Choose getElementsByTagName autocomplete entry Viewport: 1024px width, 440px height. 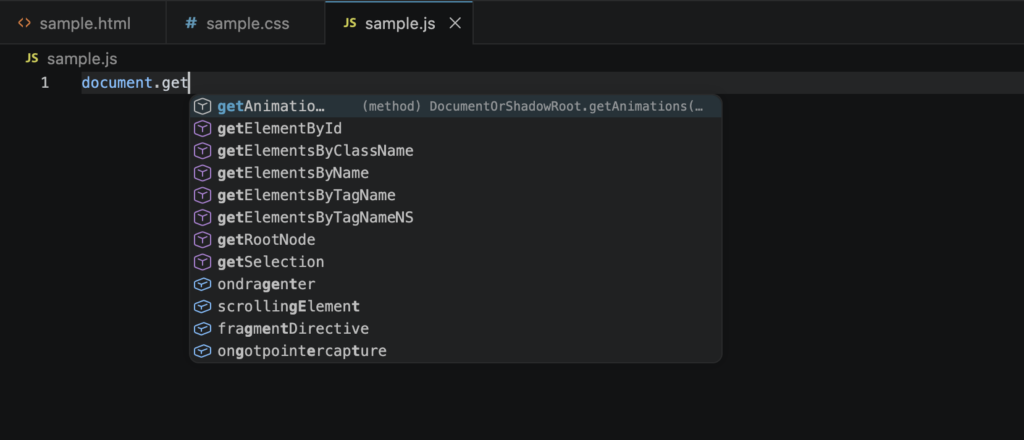point(306,195)
